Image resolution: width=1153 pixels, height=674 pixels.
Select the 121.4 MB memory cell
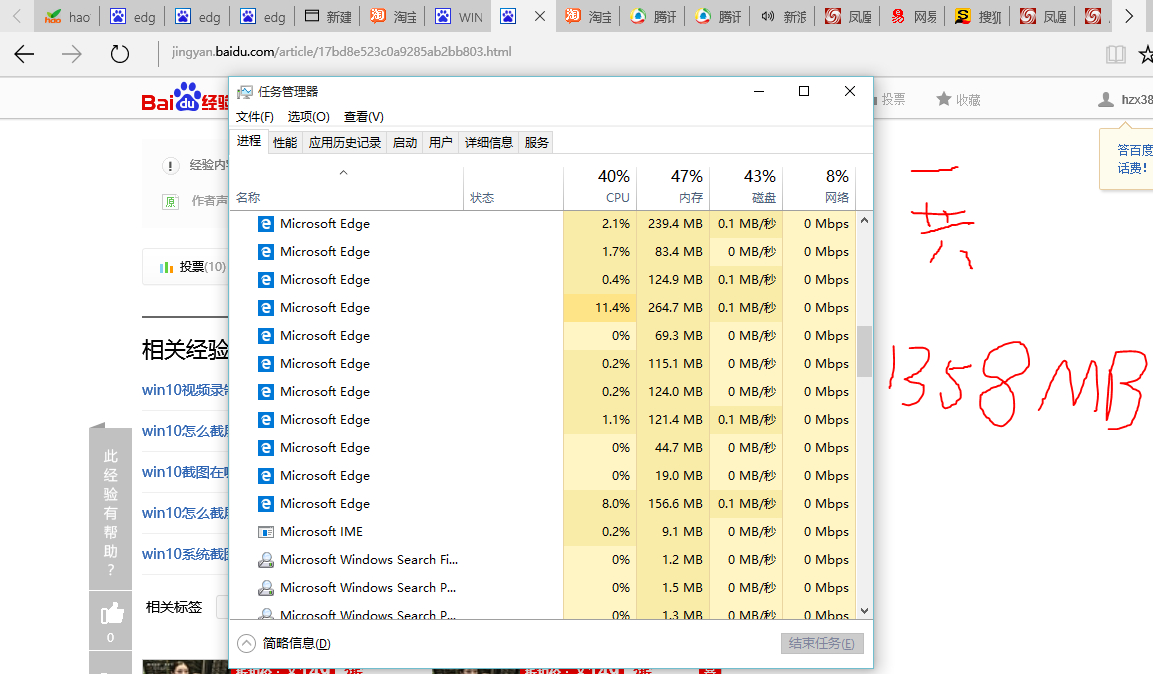[x=674, y=420]
